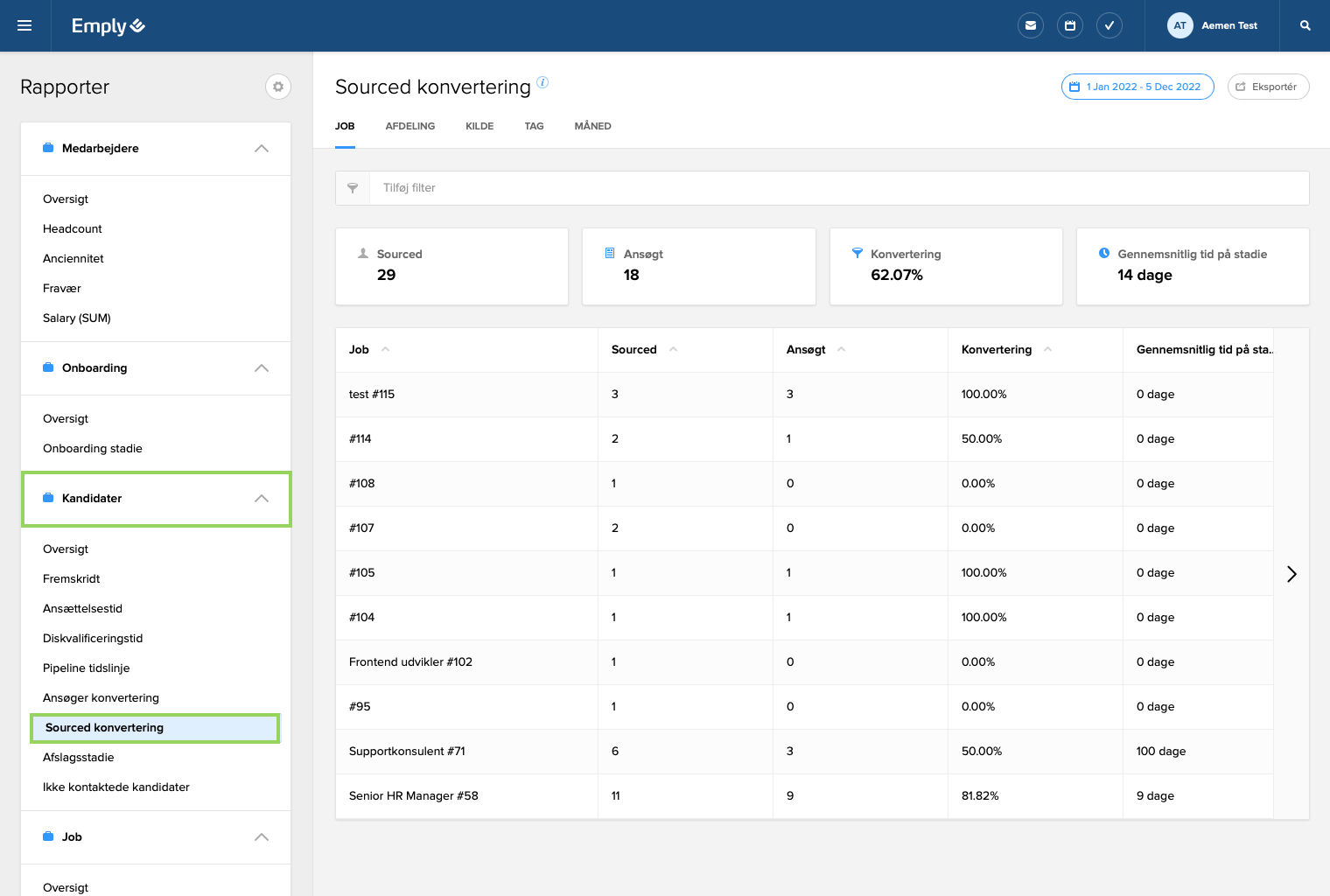Open Ansøger konvertering report
This screenshot has width=1330, height=896.
tap(101, 697)
